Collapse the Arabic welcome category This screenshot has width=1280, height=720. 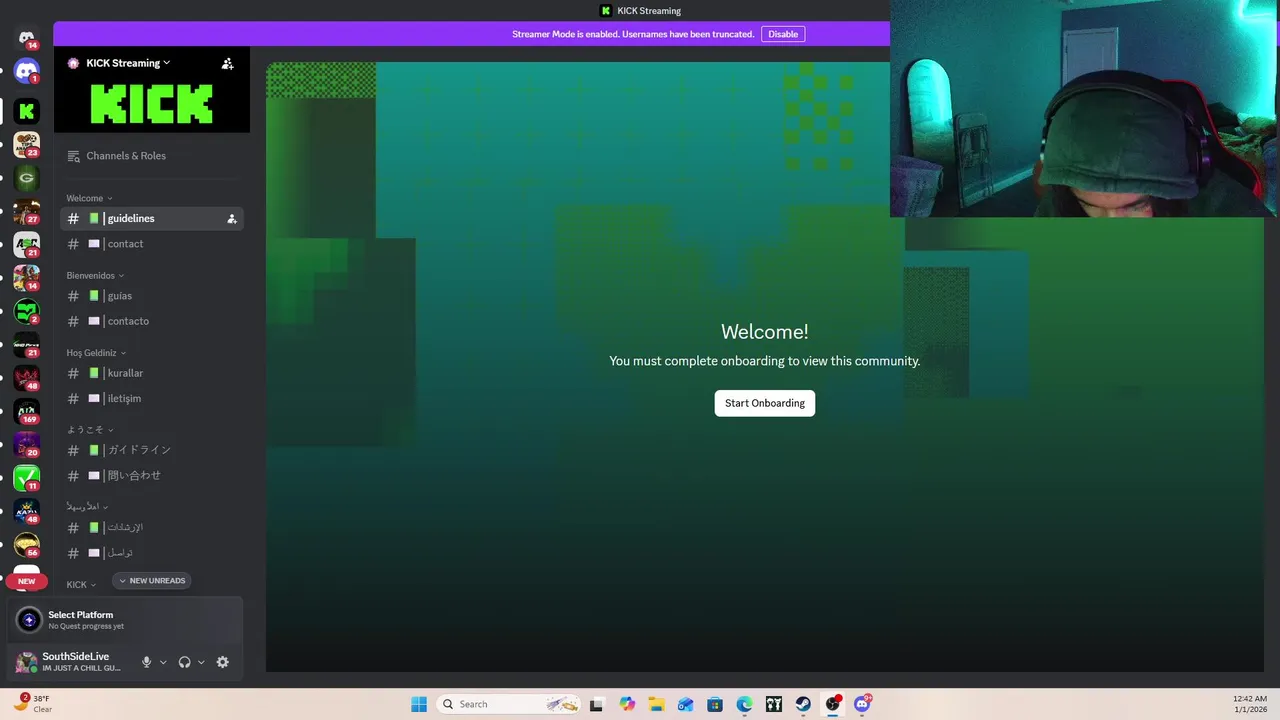pos(87,506)
